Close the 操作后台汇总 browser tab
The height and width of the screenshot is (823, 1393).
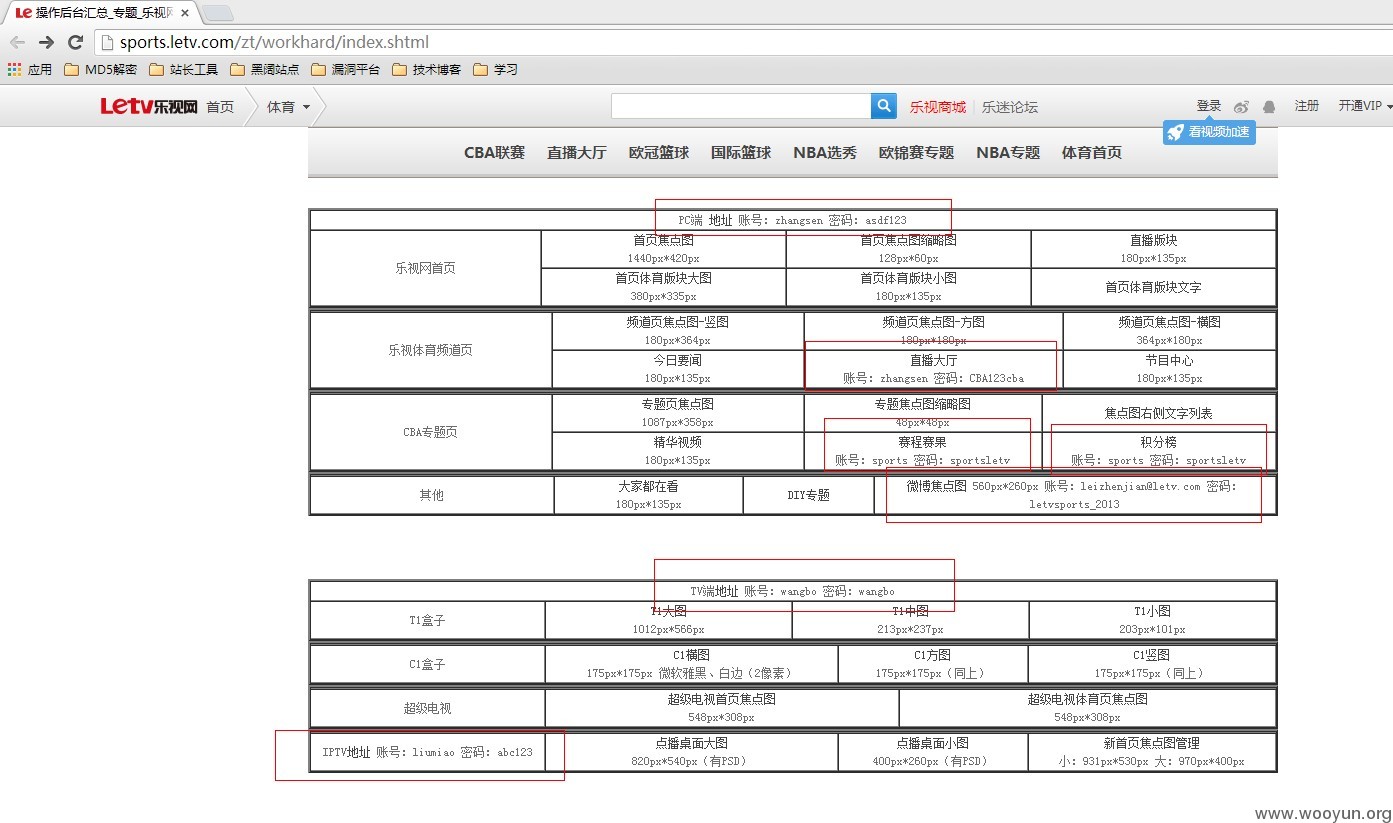coord(185,13)
